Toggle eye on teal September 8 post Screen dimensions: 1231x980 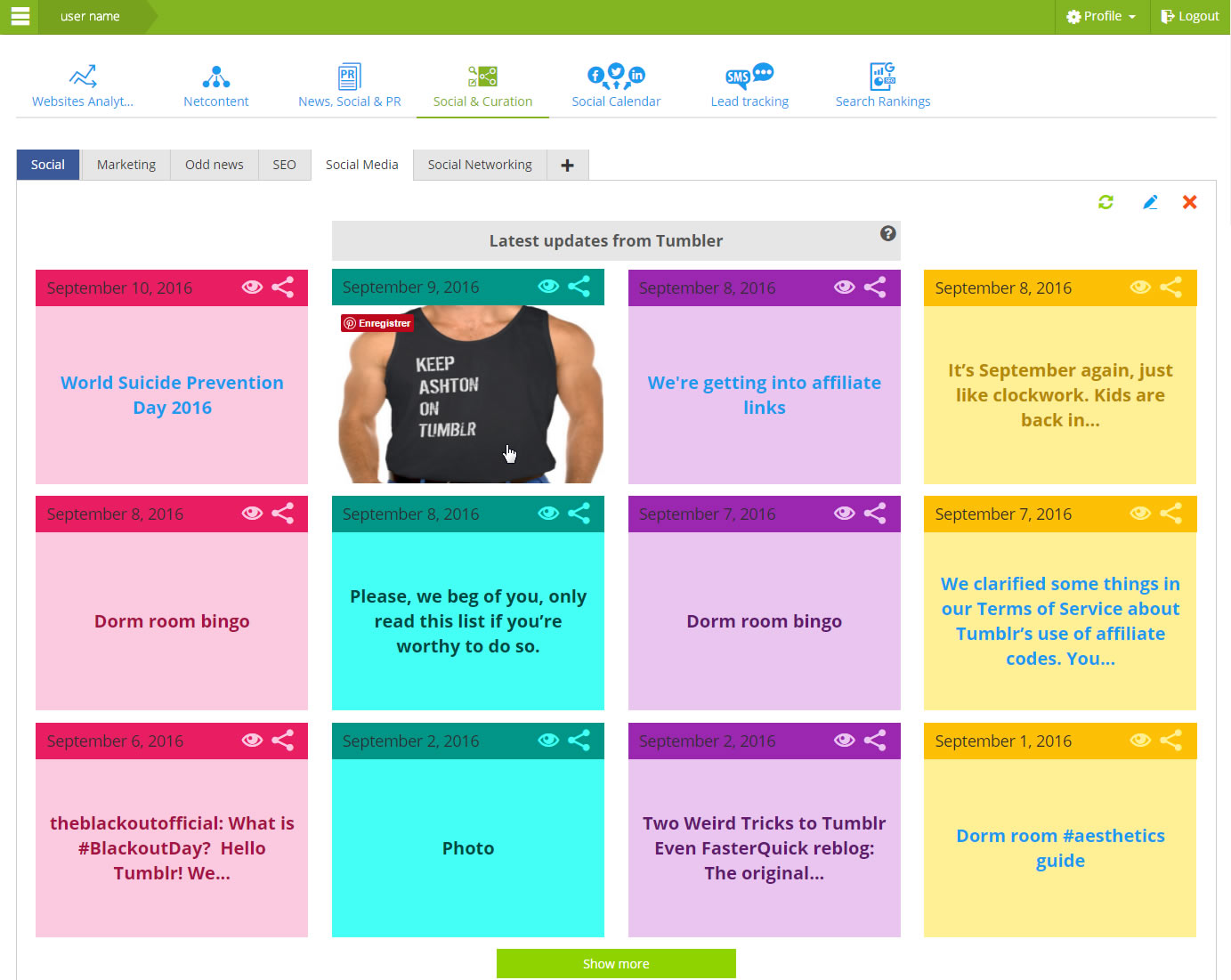[549, 514]
